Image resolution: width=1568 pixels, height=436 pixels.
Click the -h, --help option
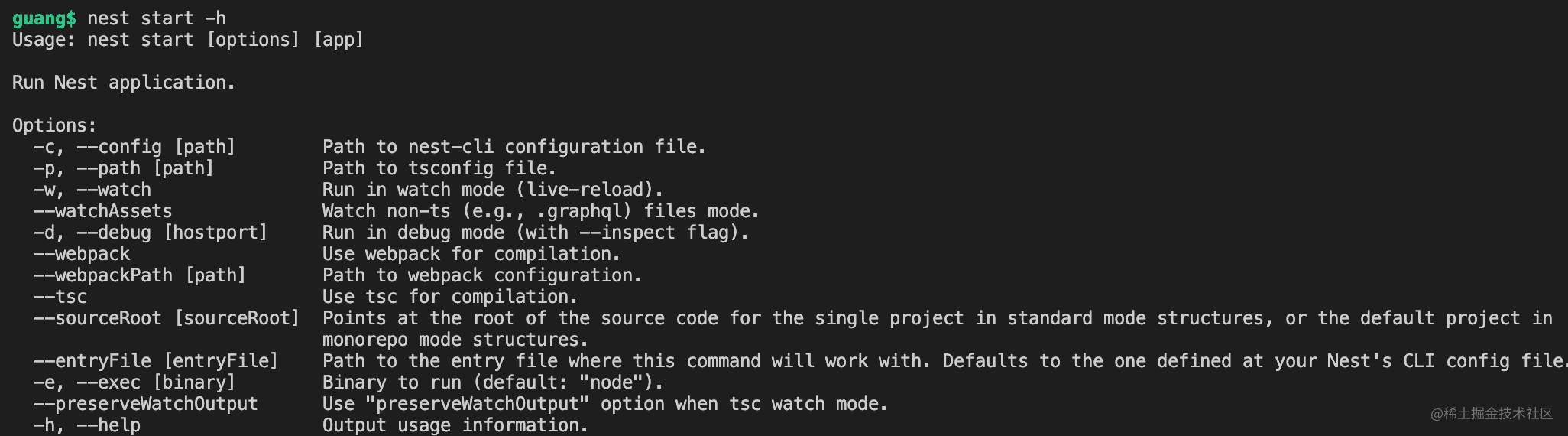coord(87,425)
